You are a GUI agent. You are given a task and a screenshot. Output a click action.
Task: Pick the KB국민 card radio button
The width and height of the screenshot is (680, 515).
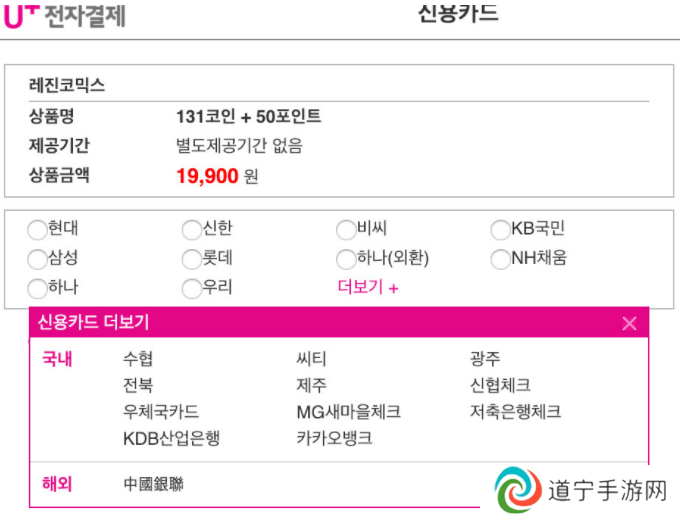coord(500,229)
